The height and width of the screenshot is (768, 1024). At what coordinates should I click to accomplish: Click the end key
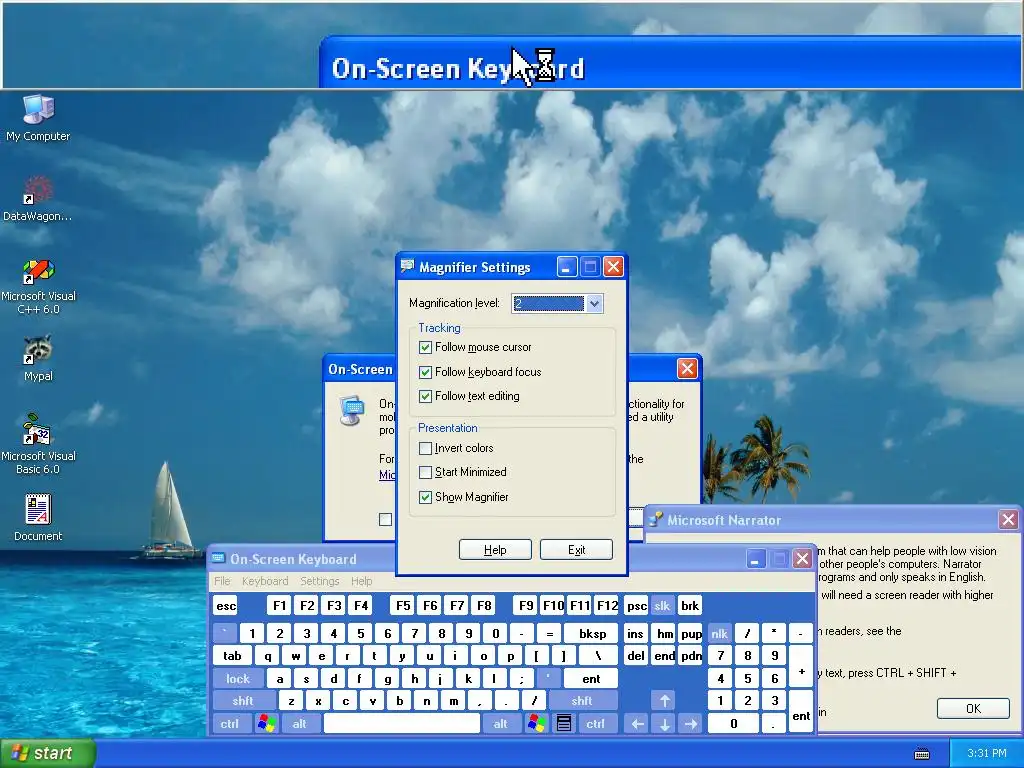click(x=664, y=656)
